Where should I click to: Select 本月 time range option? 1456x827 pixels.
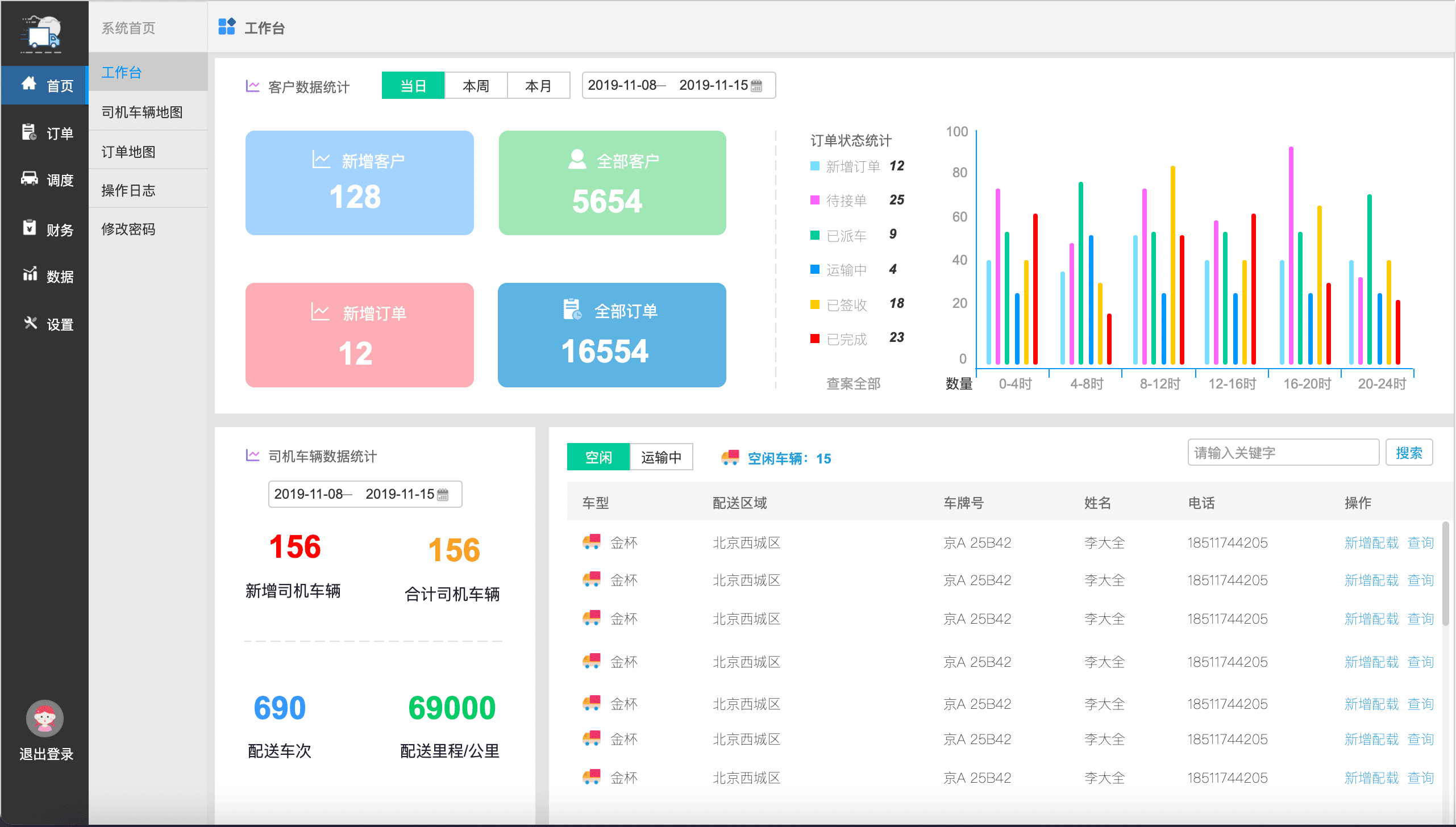538,86
